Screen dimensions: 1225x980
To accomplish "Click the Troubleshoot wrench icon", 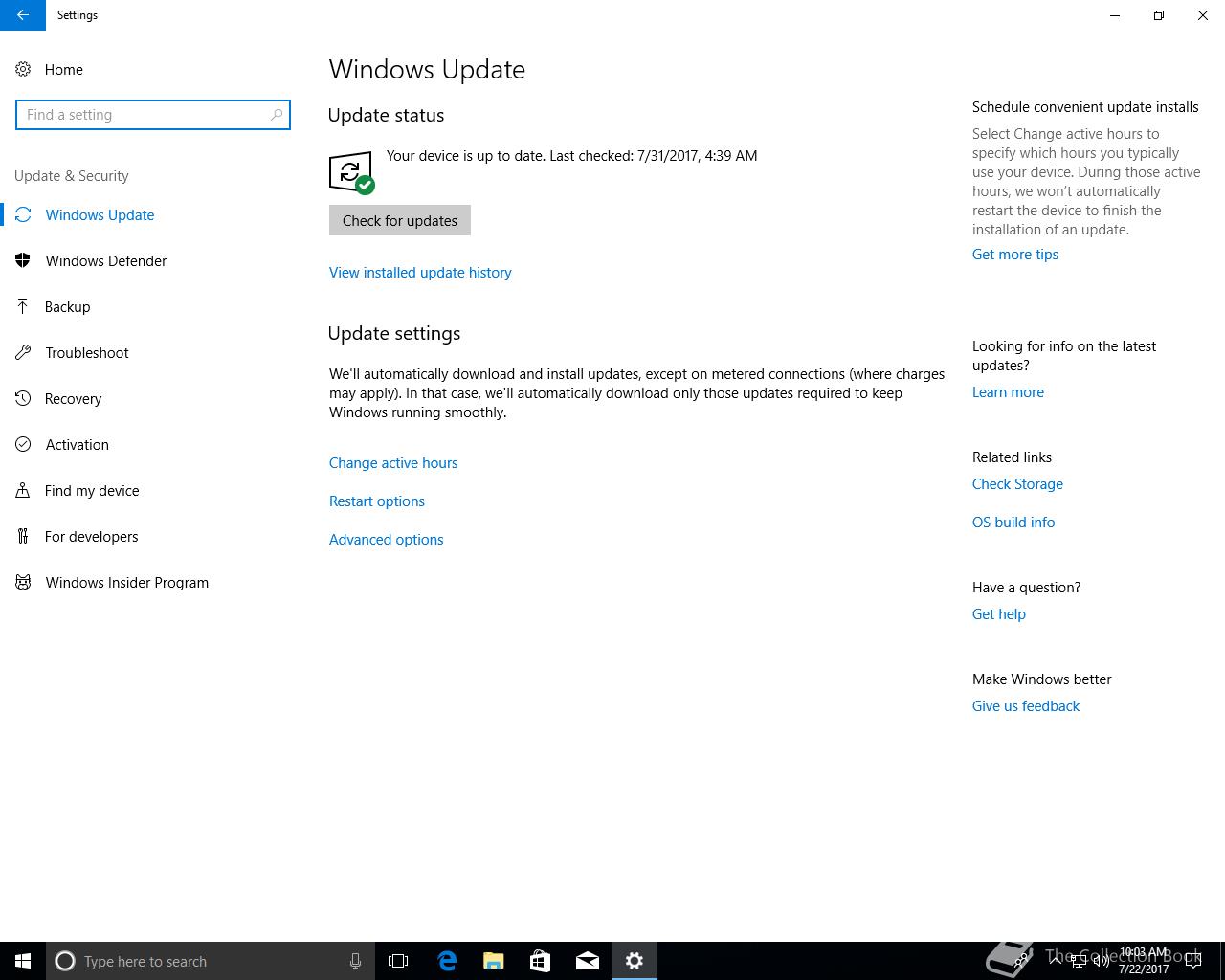I will pos(23,352).
